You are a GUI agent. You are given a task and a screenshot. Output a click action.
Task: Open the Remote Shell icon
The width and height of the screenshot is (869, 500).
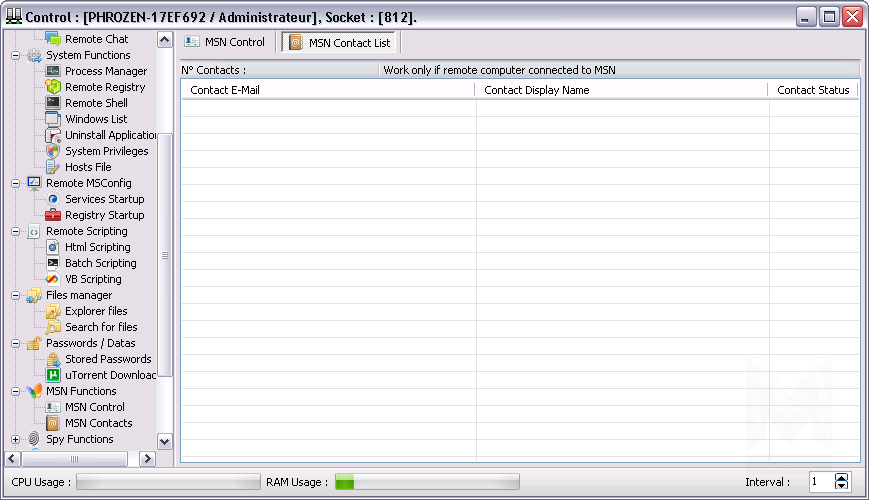pyautogui.click(x=53, y=103)
